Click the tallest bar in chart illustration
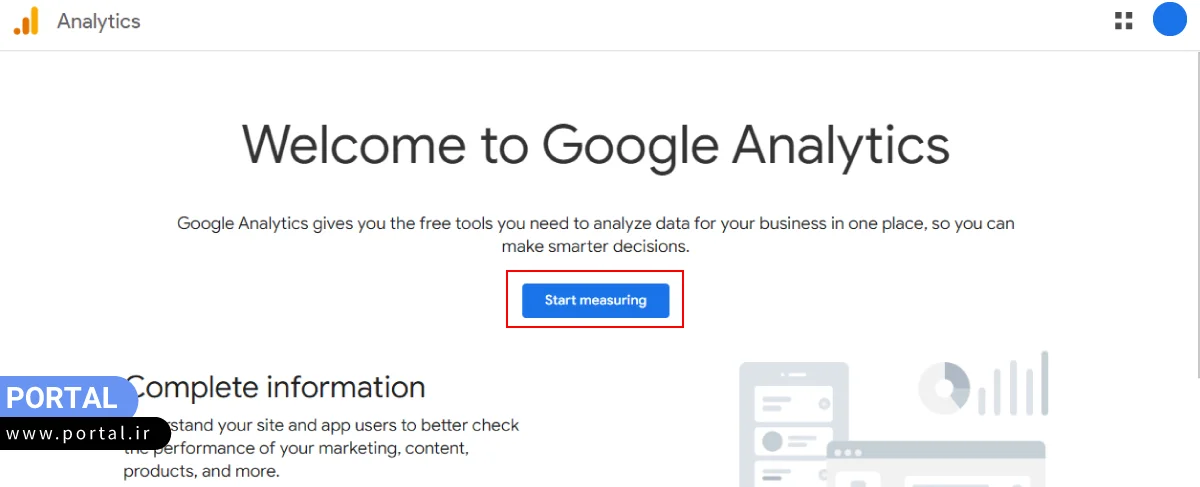Screen dimensions: 1200x487 point(1044,382)
